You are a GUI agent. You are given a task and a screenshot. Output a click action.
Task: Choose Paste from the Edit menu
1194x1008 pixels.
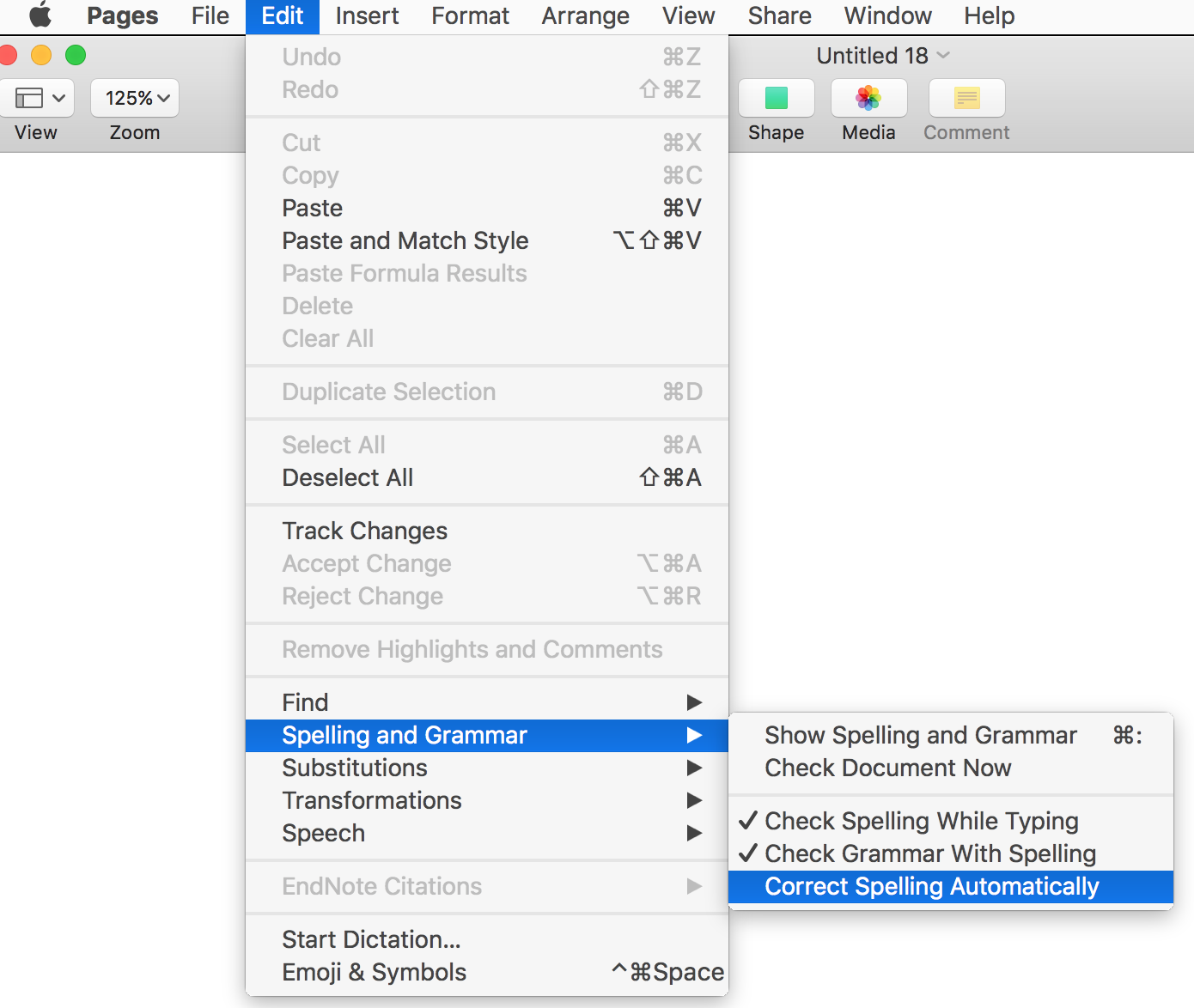487,208
